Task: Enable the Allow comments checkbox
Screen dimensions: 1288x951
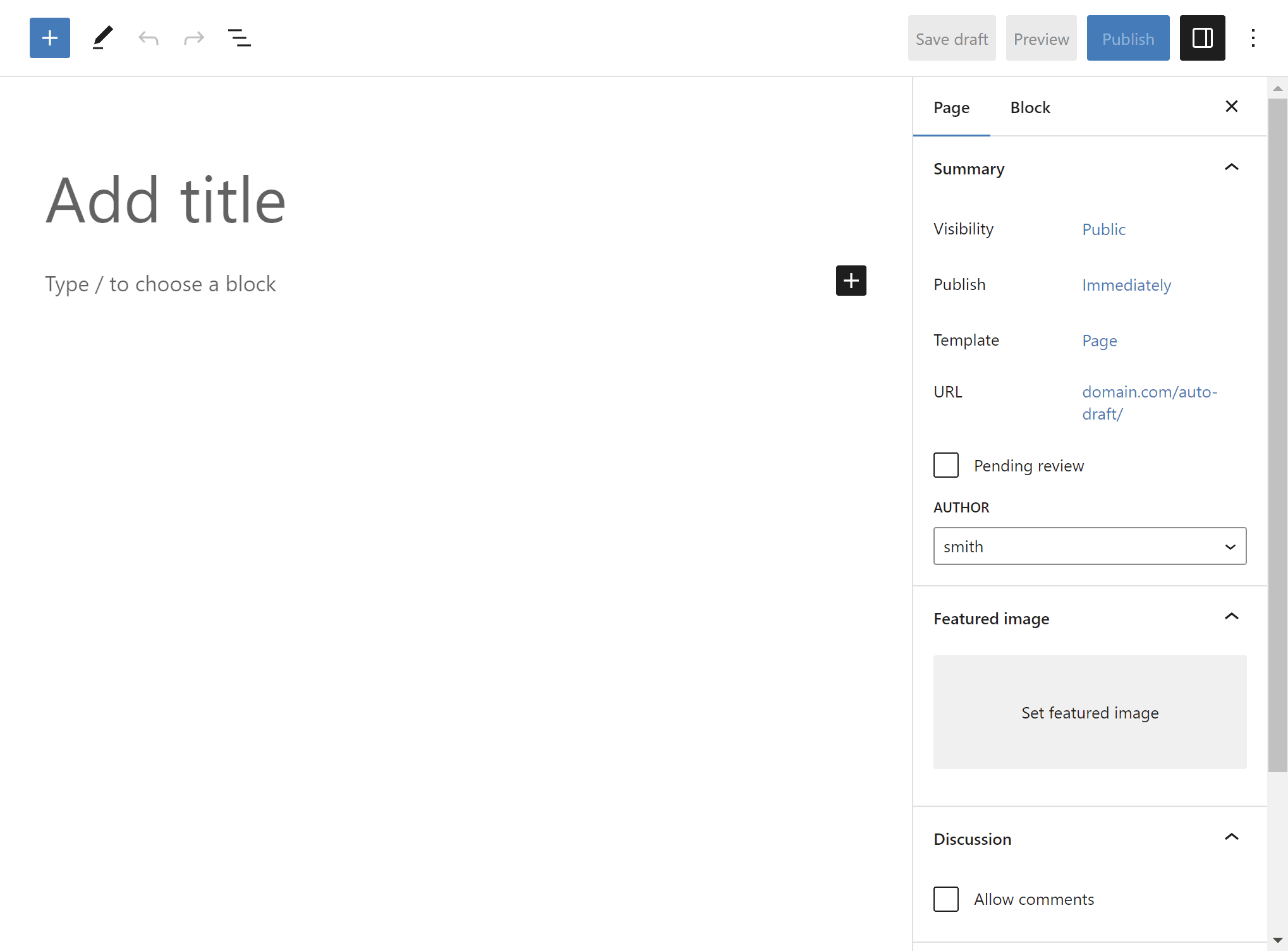Action: (x=946, y=899)
